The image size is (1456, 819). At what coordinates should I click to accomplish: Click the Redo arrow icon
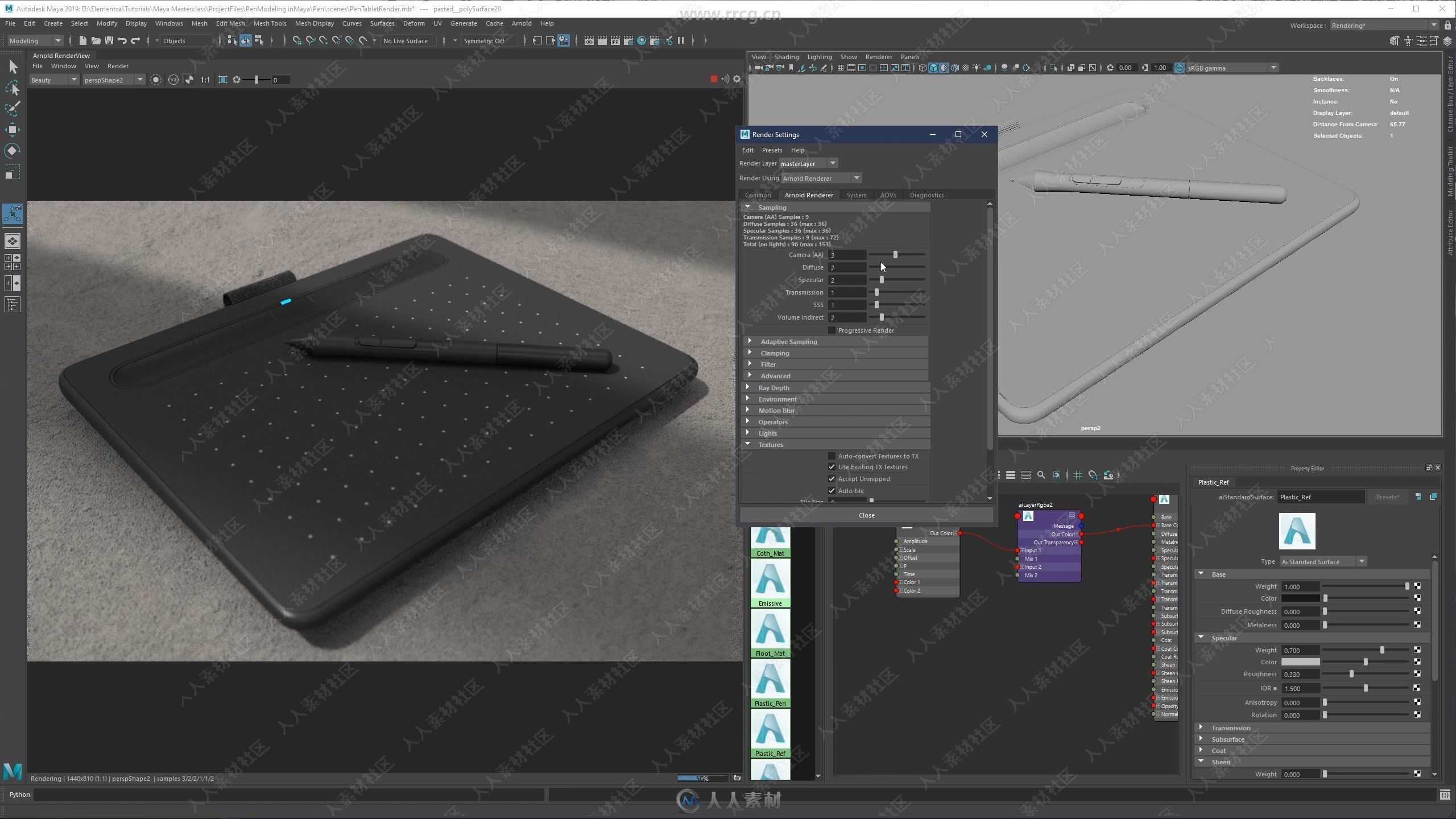click(x=135, y=40)
